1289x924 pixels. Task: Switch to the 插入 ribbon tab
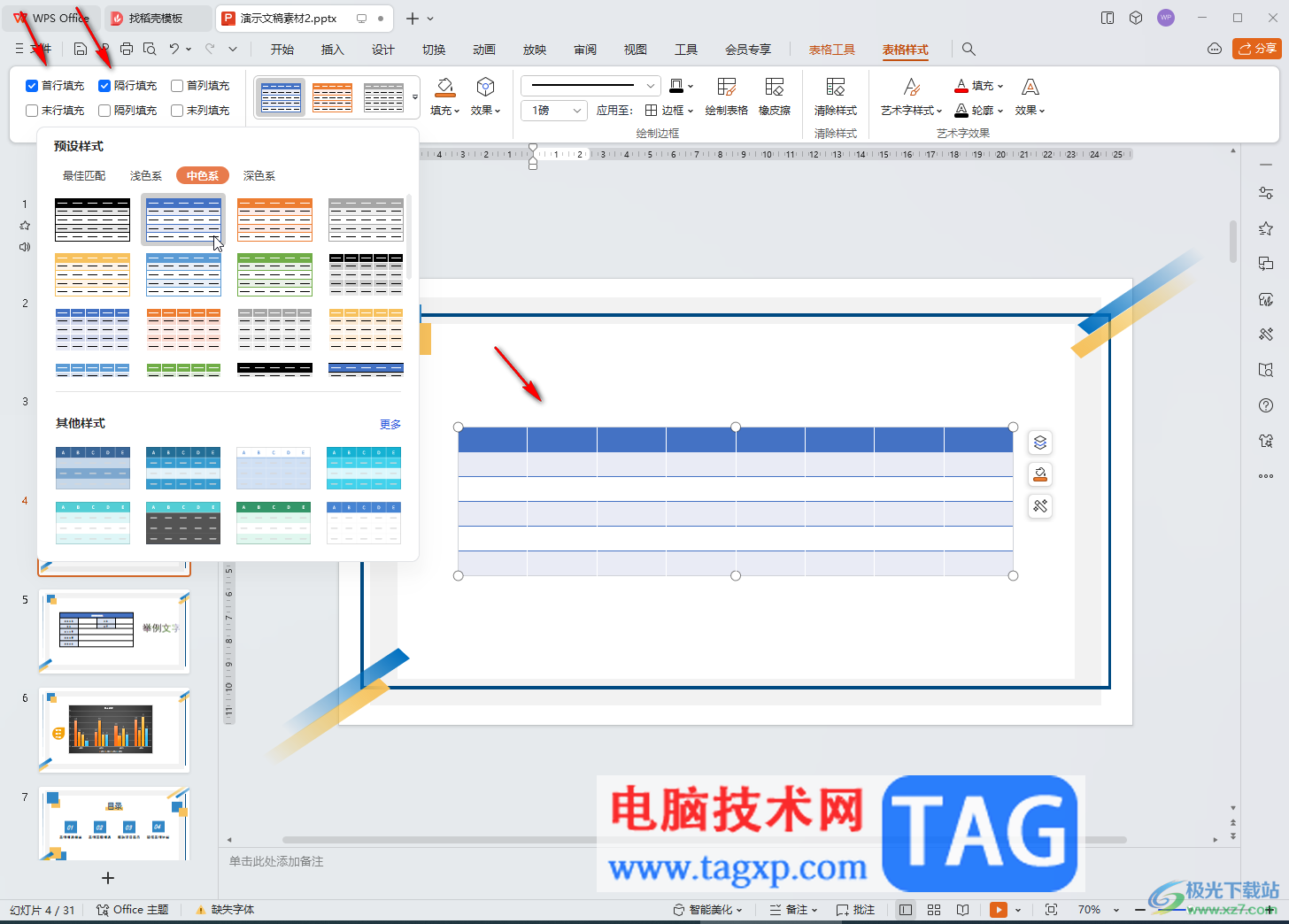[333, 50]
